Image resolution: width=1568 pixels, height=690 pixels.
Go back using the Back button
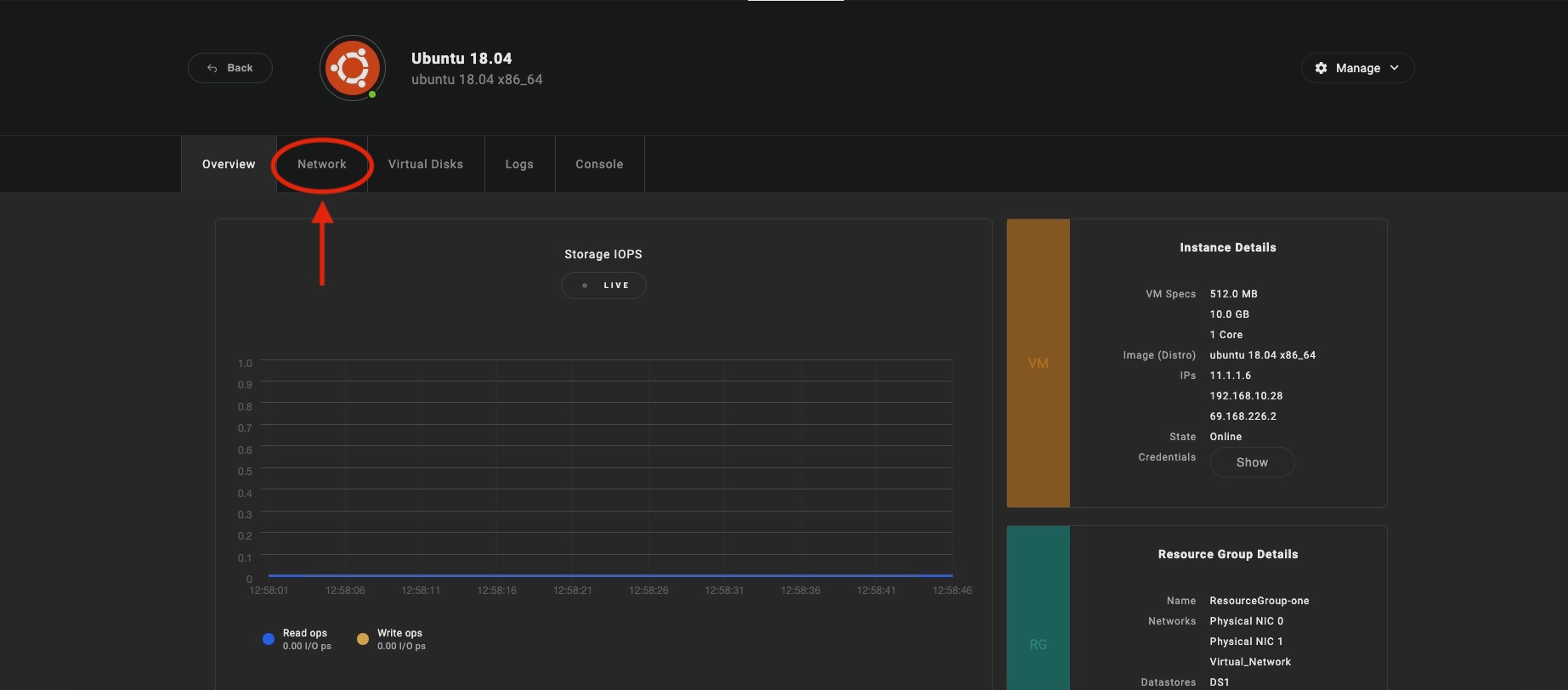[x=230, y=68]
